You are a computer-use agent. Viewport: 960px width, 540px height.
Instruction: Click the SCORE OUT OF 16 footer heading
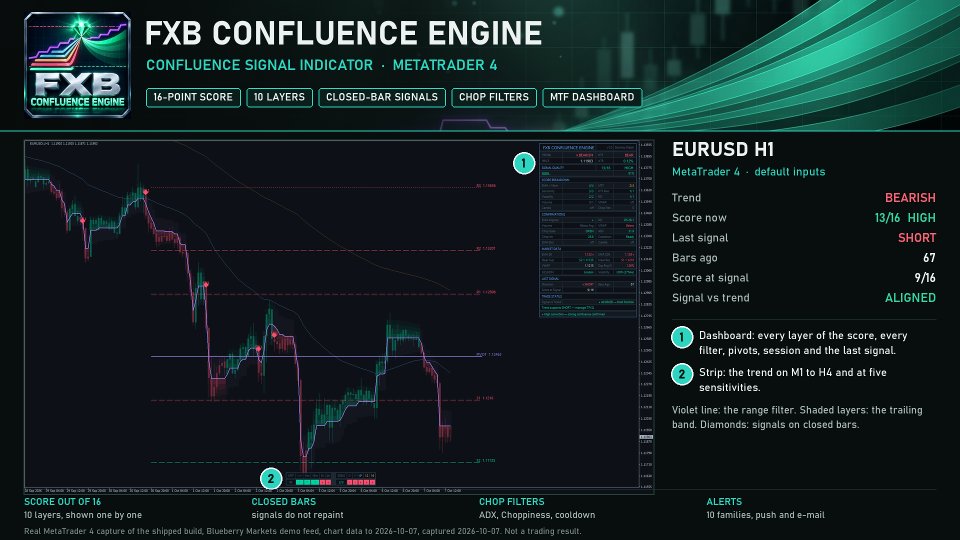click(62, 501)
